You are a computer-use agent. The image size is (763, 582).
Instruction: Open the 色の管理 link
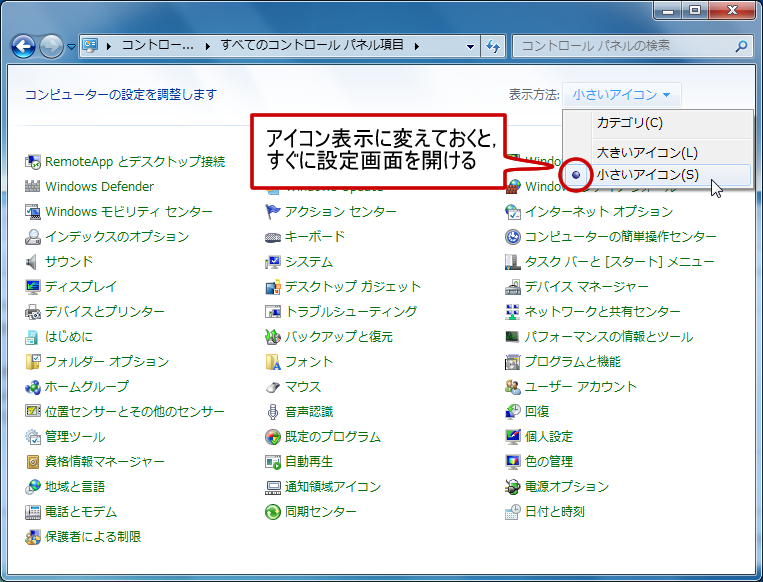[549, 461]
